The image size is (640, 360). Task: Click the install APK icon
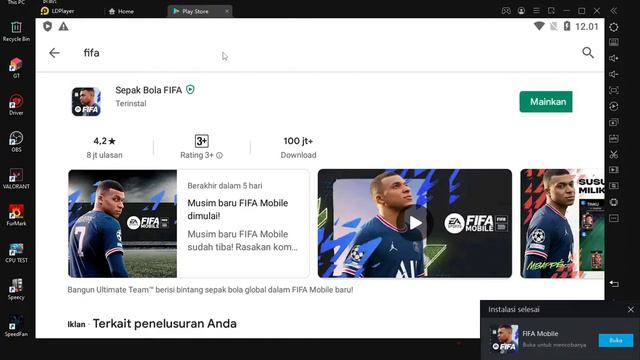click(613, 138)
